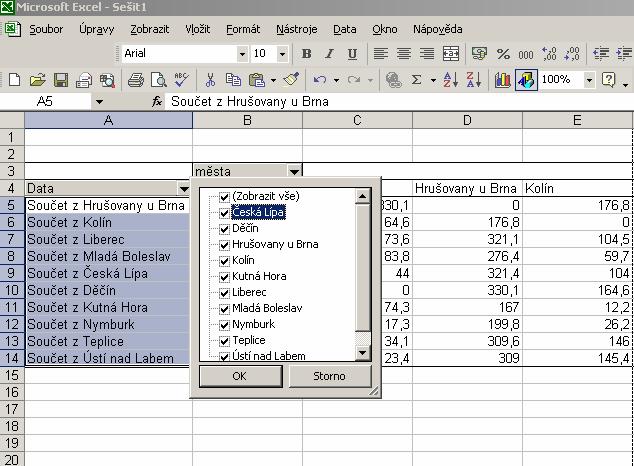The width and height of the screenshot is (634, 466).
Task: Align text left
Action: pyautogui.click(x=380, y=54)
